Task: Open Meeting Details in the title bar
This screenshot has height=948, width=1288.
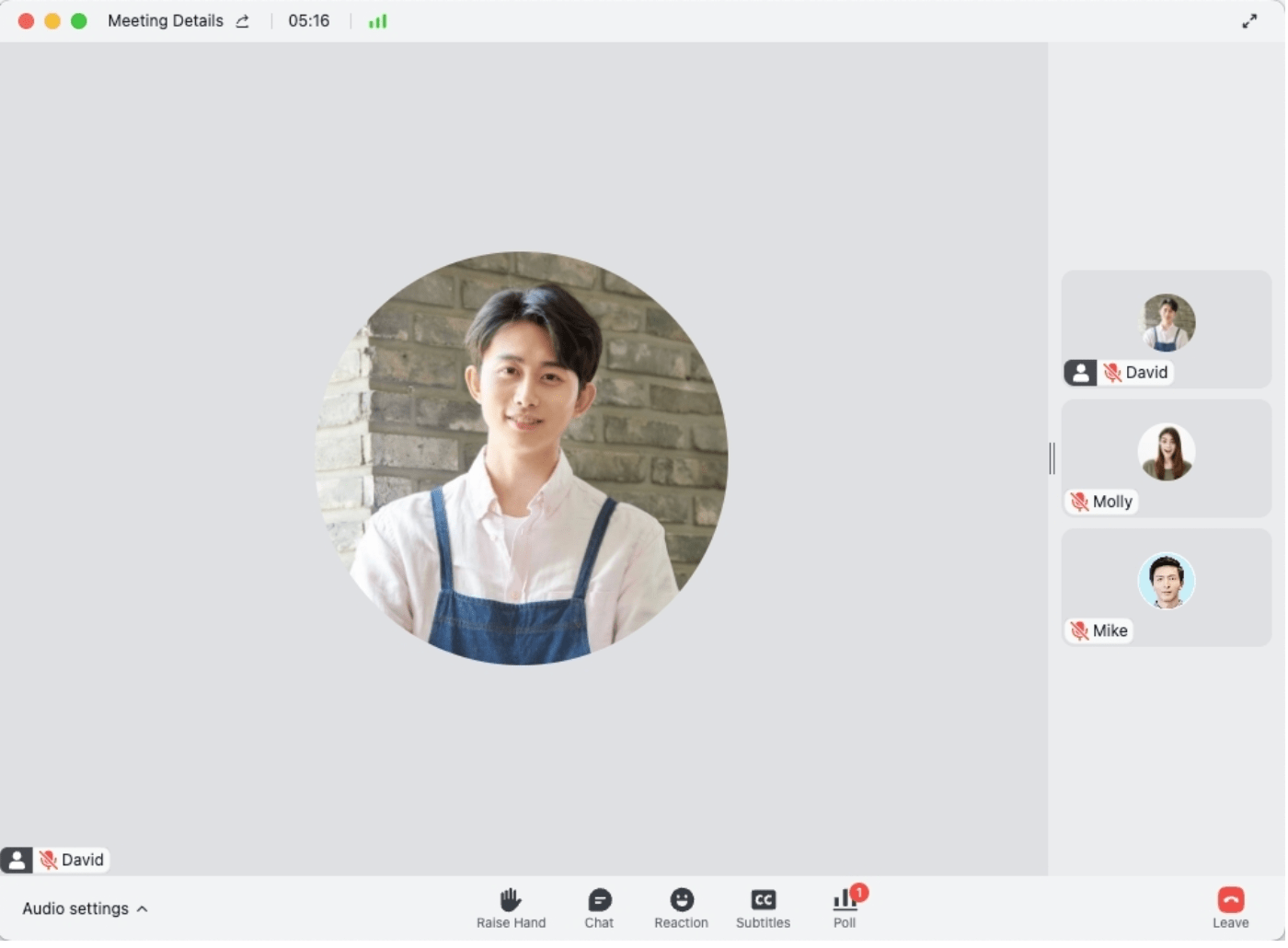Action: [x=166, y=21]
